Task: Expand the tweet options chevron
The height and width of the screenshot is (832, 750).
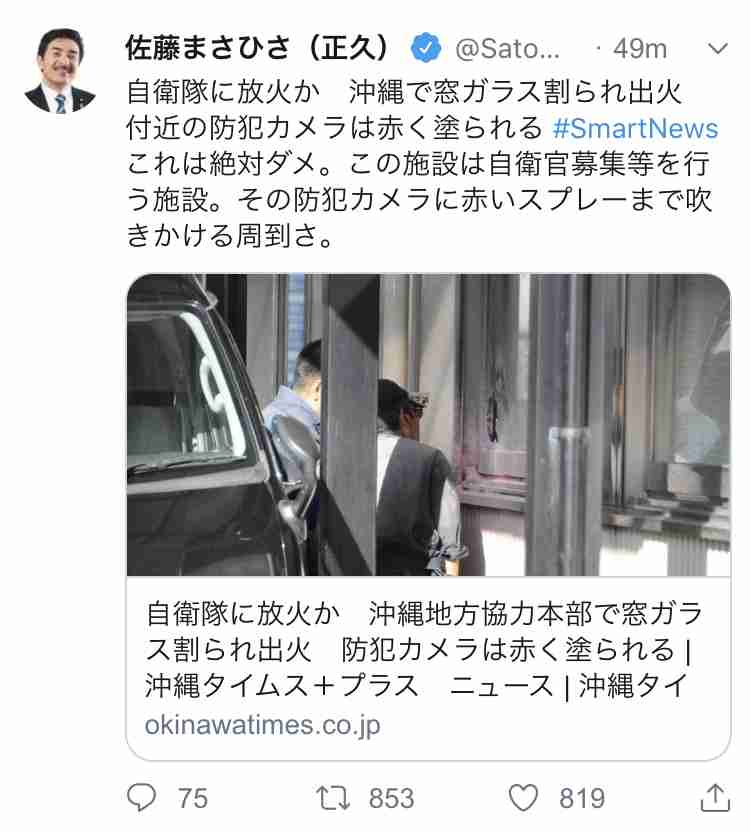Action: coord(718,49)
